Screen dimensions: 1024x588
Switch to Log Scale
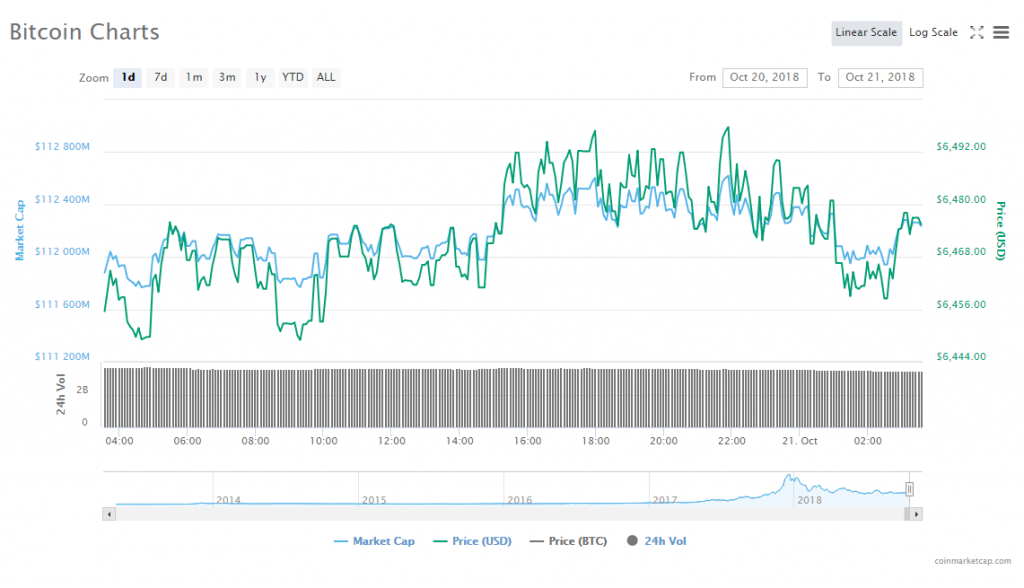coord(933,33)
